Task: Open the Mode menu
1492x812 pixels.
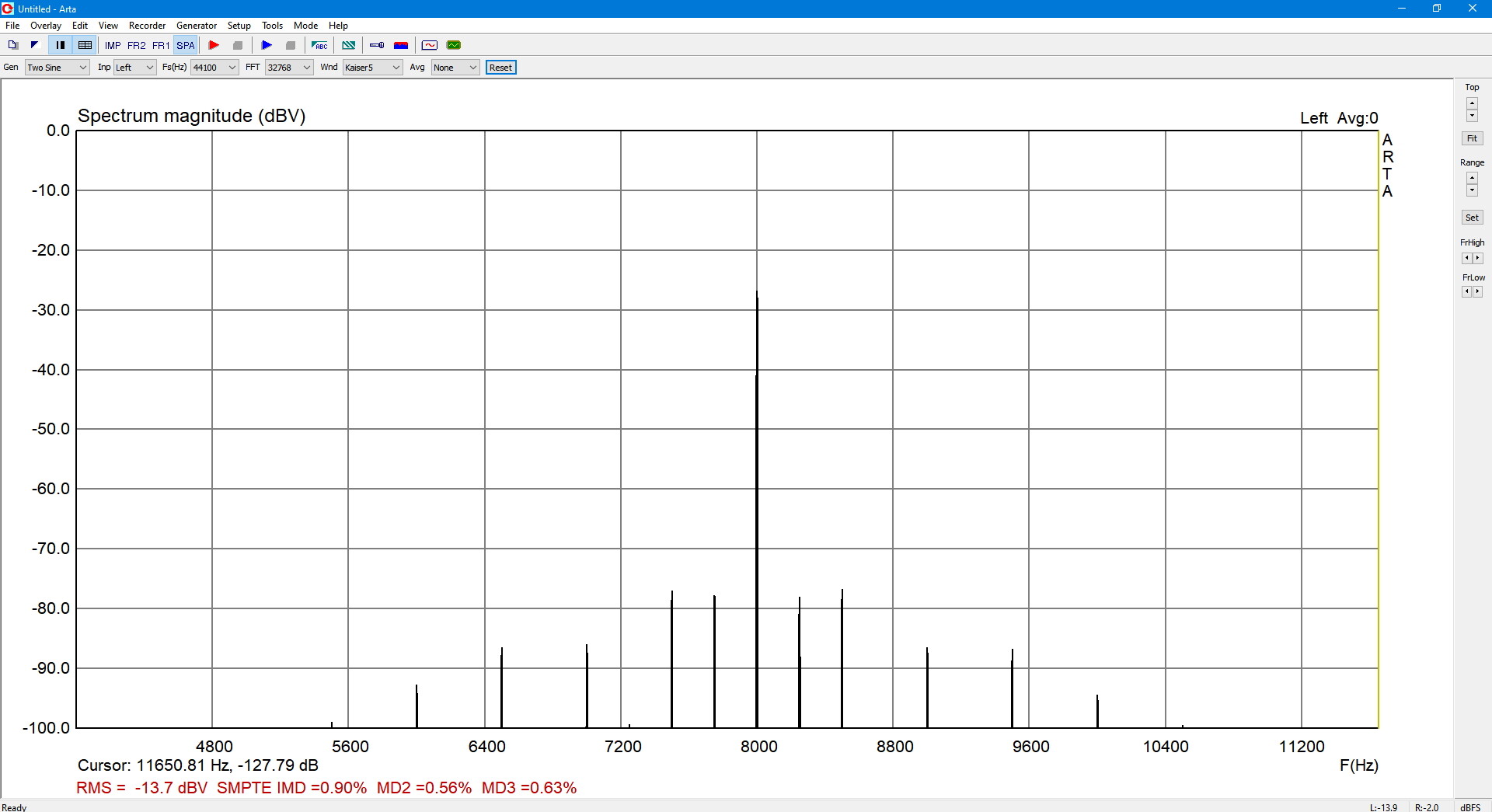Action: pyautogui.click(x=305, y=26)
